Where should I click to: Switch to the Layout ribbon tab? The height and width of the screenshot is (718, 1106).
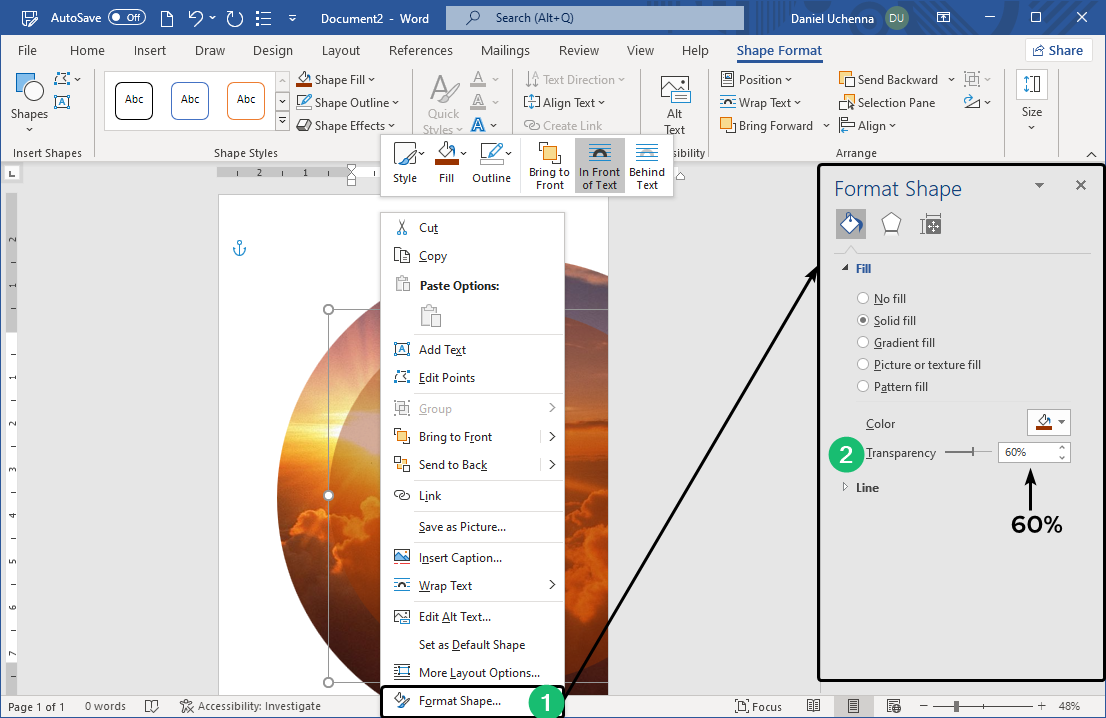tap(341, 51)
